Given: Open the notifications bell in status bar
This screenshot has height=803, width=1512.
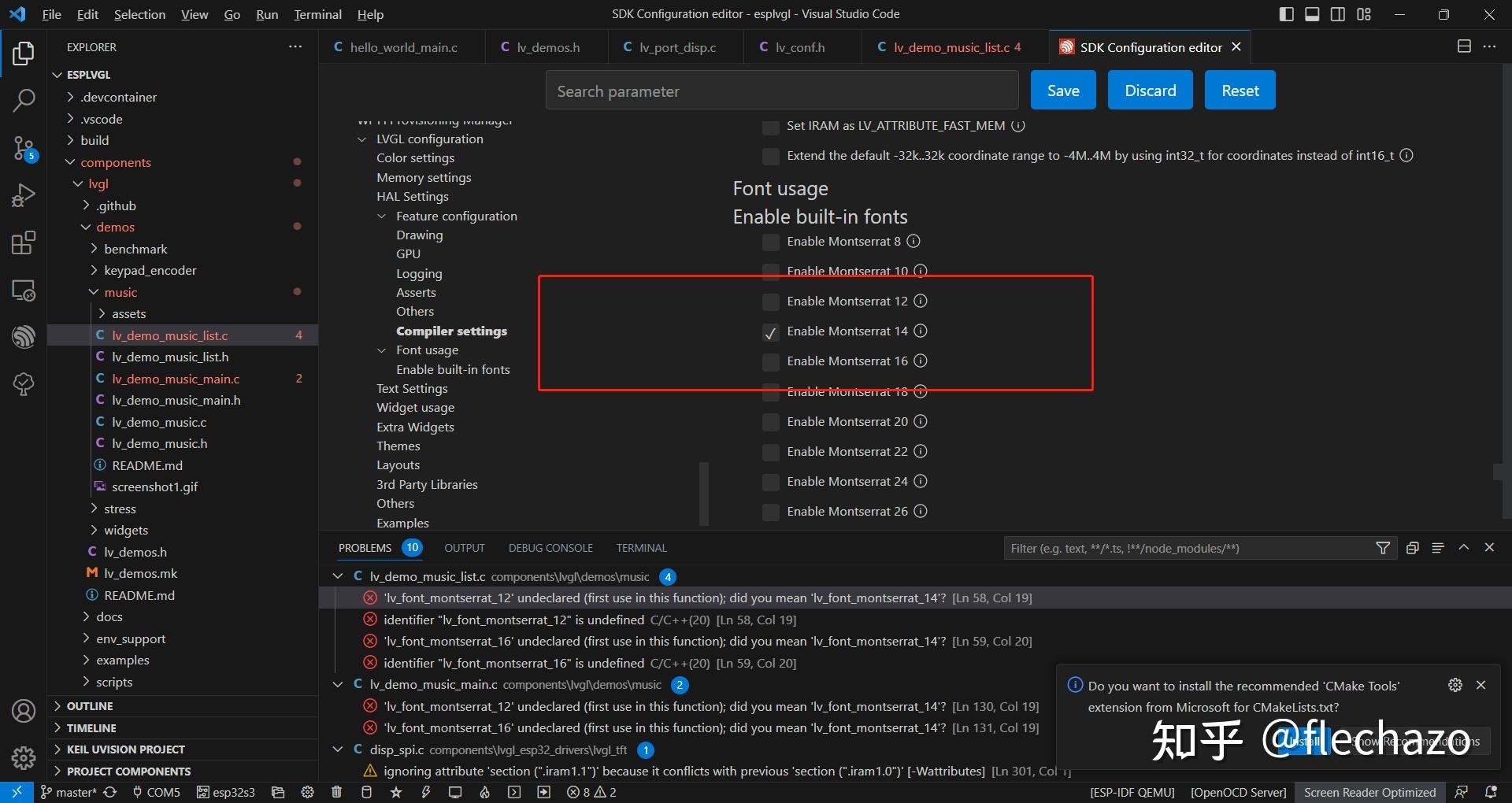Looking at the screenshot, I should tap(1491, 792).
